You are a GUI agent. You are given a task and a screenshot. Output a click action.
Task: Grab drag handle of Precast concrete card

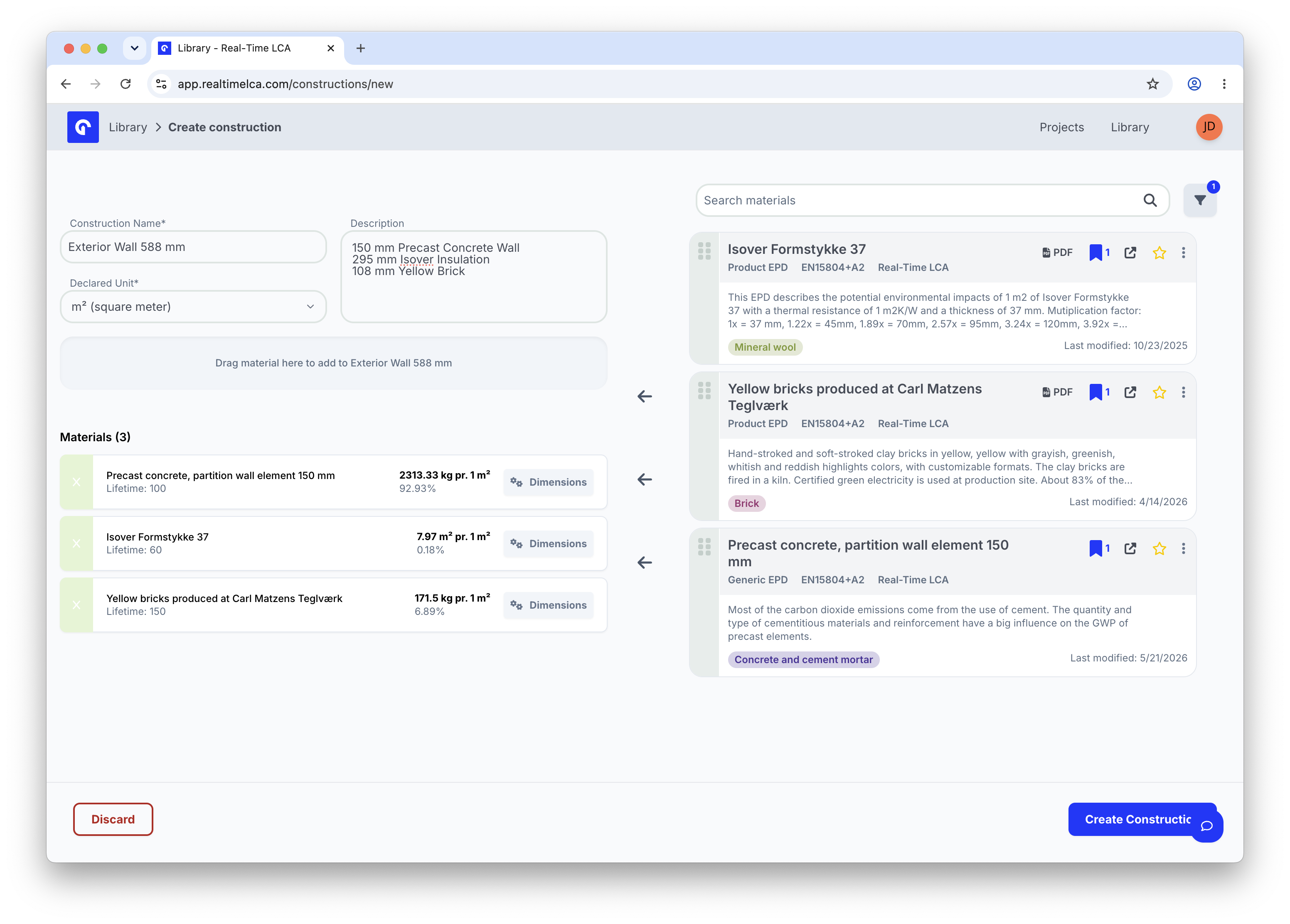point(704,546)
